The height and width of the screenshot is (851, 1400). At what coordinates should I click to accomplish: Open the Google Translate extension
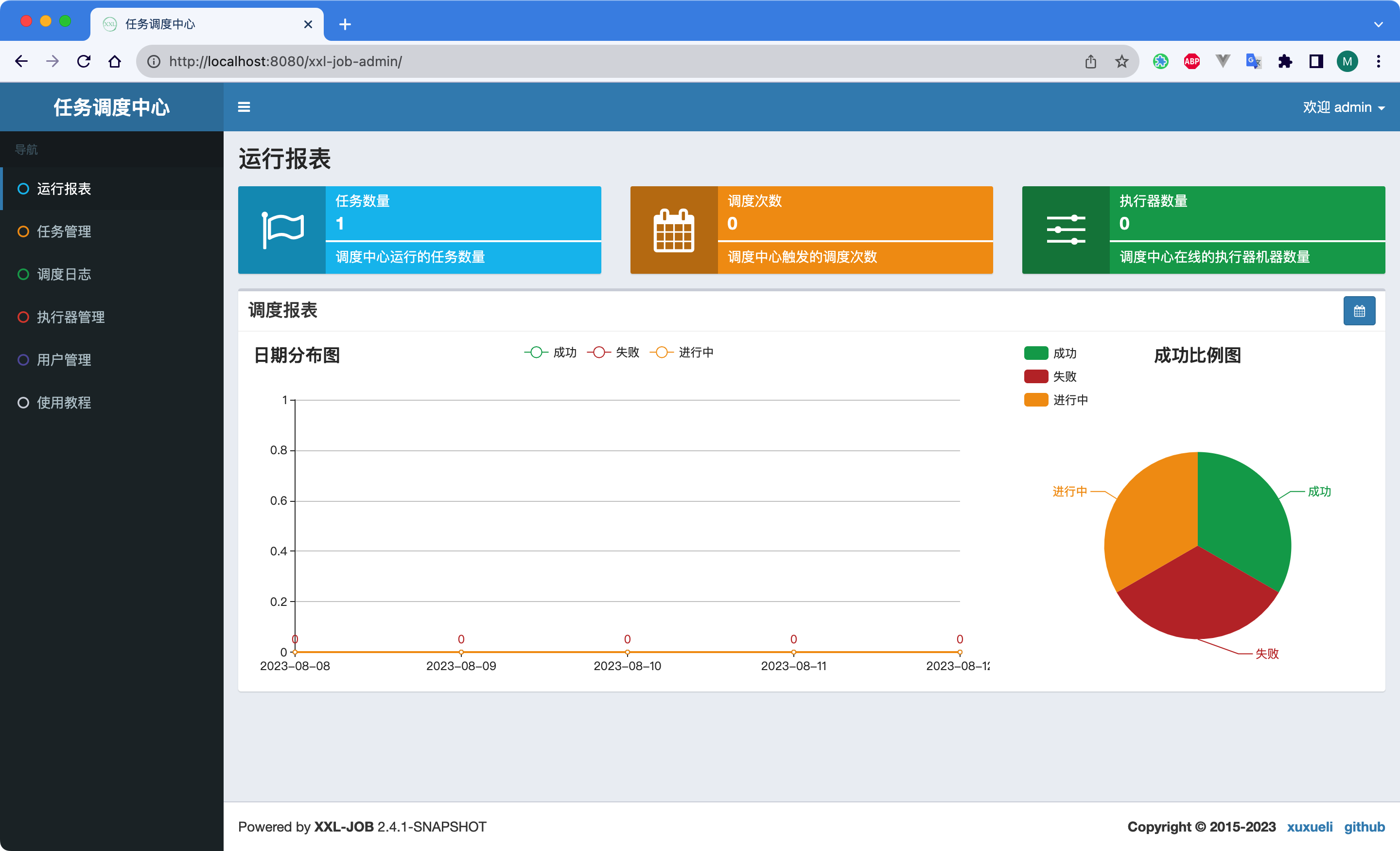1253,61
